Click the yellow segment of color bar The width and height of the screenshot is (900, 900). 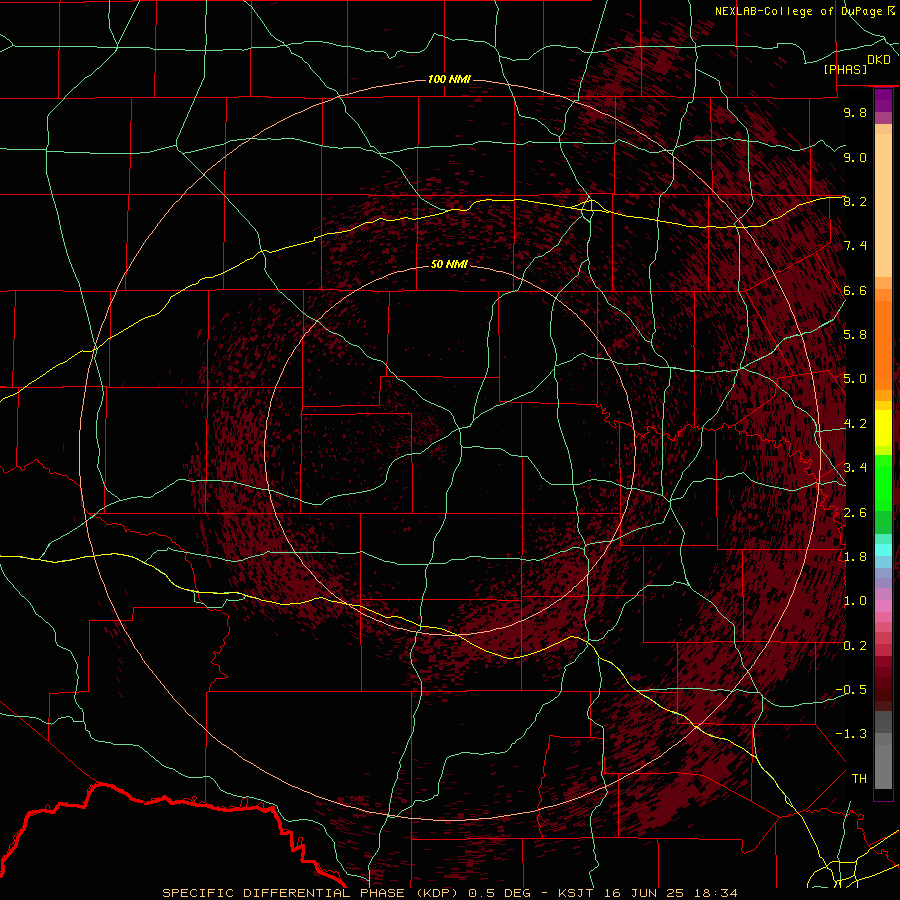pyautogui.click(x=883, y=428)
